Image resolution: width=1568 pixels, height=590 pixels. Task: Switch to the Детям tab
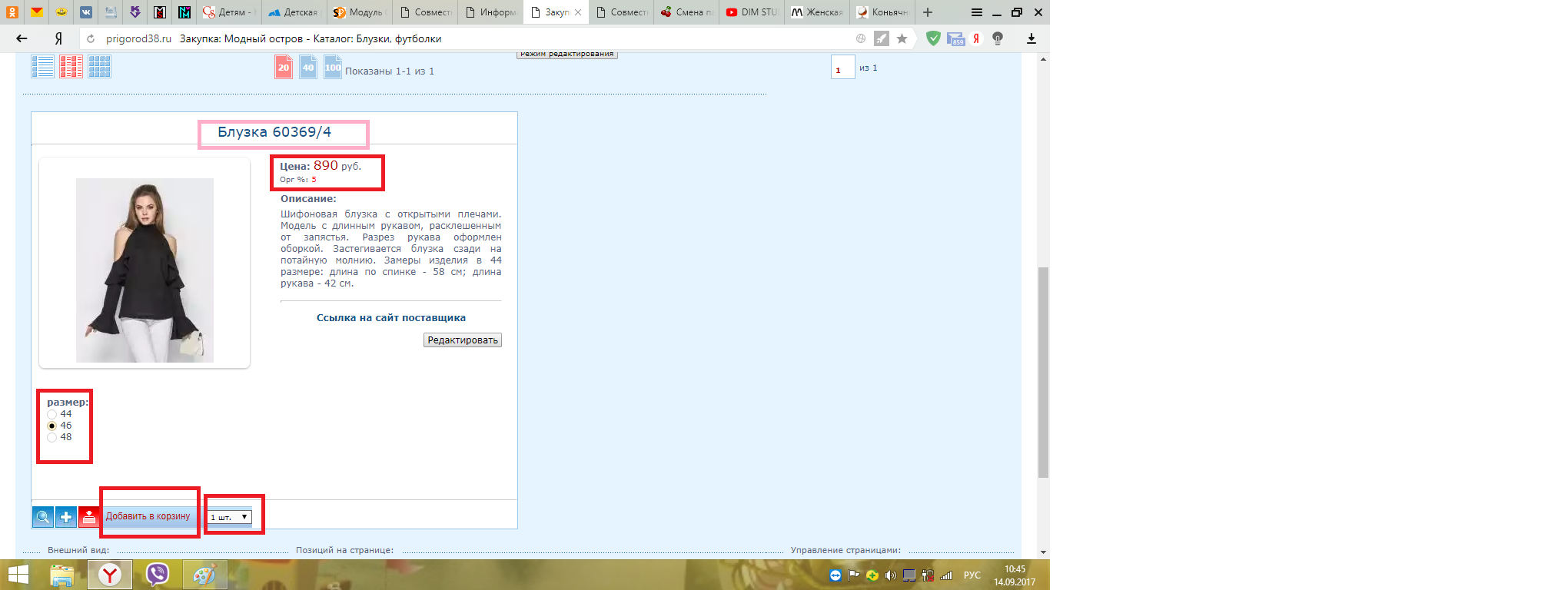point(228,12)
